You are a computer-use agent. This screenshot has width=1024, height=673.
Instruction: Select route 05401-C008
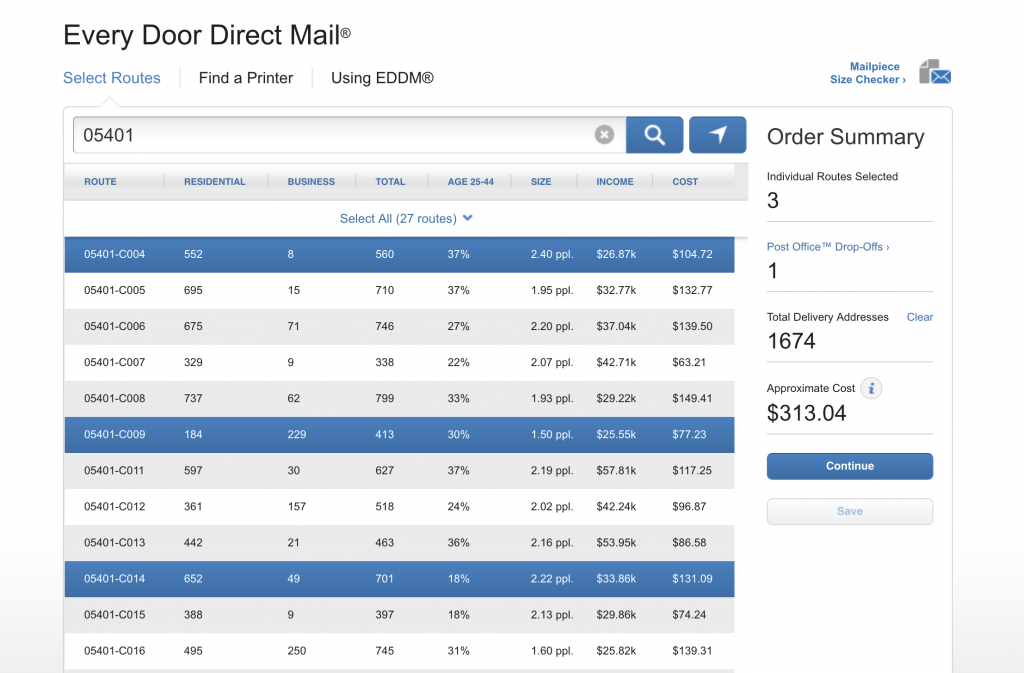399,398
